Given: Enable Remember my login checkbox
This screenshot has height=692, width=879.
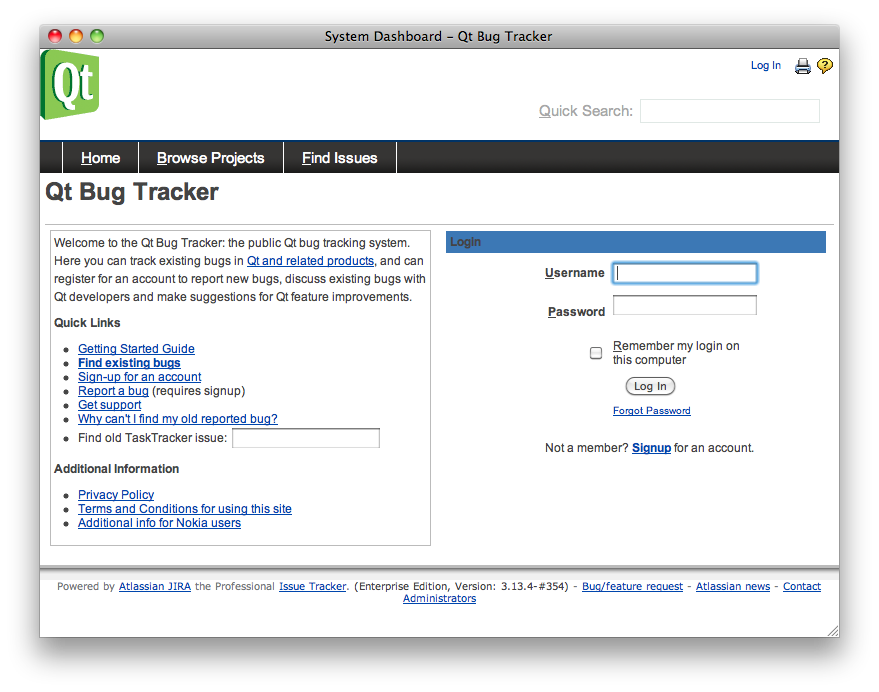Looking at the screenshot, I should tap(596, 353).
